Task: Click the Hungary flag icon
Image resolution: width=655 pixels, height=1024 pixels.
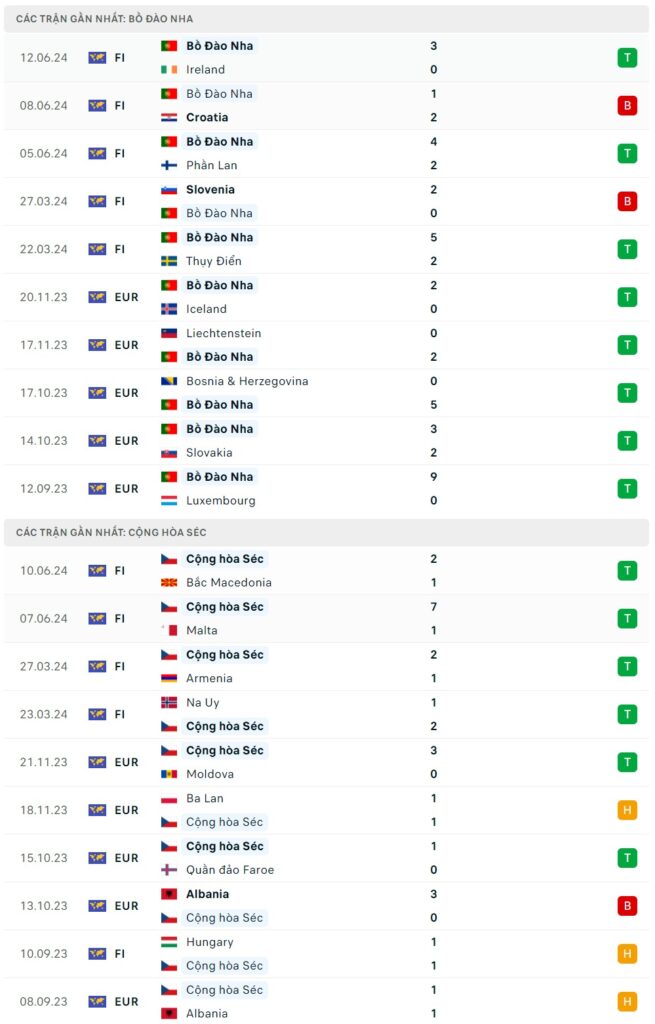Action: (169, 942)
